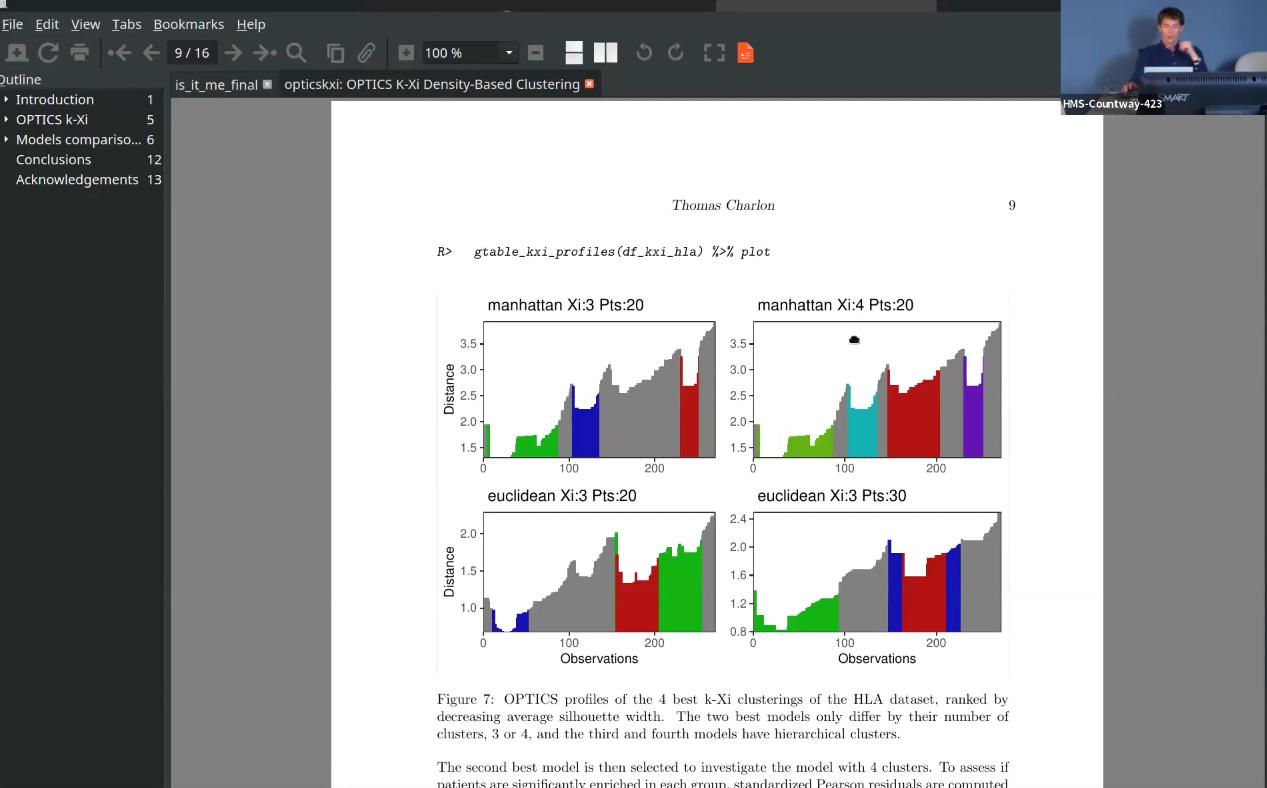Image resolution: width=1267 pixels, height=788 pixels.
Task: Click the Print document icon
Action: pos(80,53)
